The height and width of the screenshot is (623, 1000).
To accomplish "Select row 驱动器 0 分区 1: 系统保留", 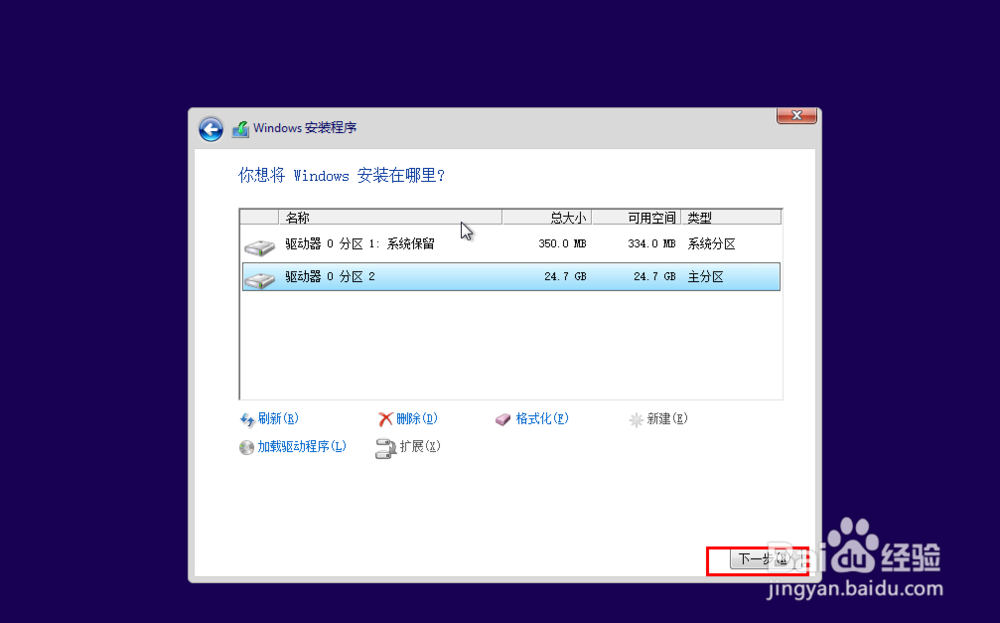I will [511, 244].
